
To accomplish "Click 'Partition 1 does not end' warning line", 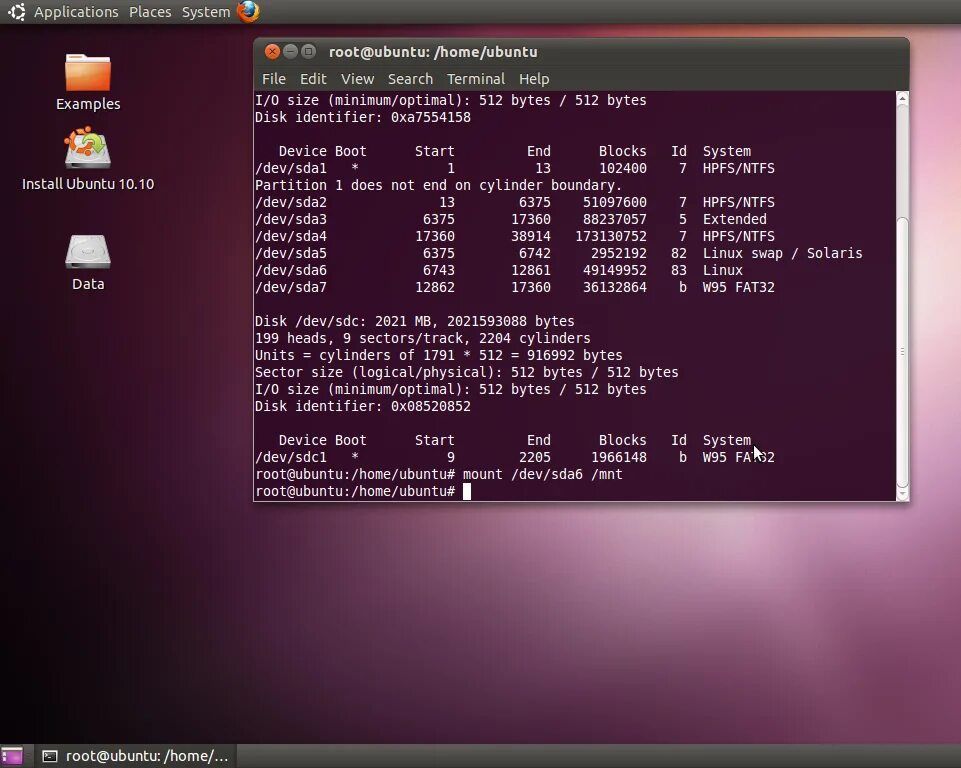I will tap(438, 185).
